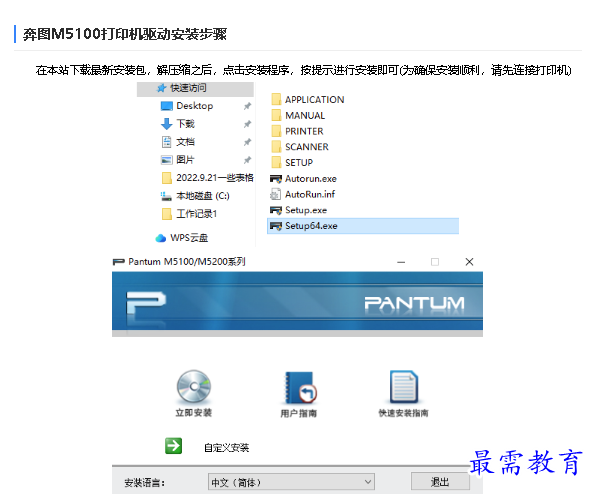This screenshot has height=494, width=591.
Task: Open 图片 in quick access
Action: (185, 160)
